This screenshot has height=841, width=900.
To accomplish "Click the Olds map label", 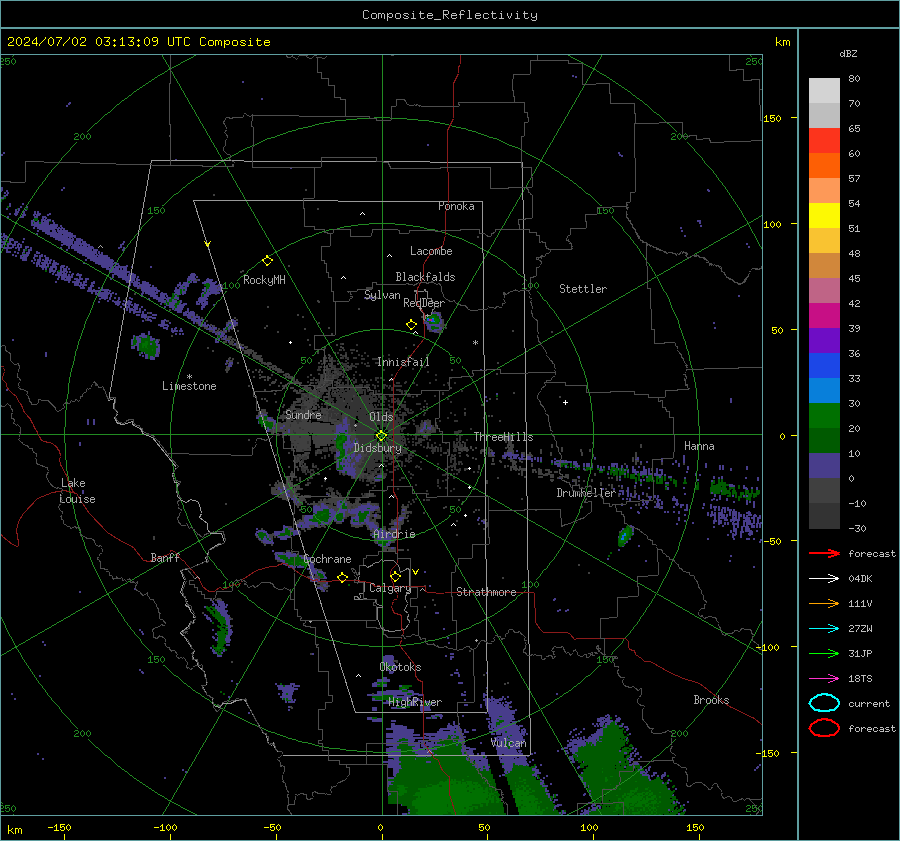I will click(x=381, y=417).
